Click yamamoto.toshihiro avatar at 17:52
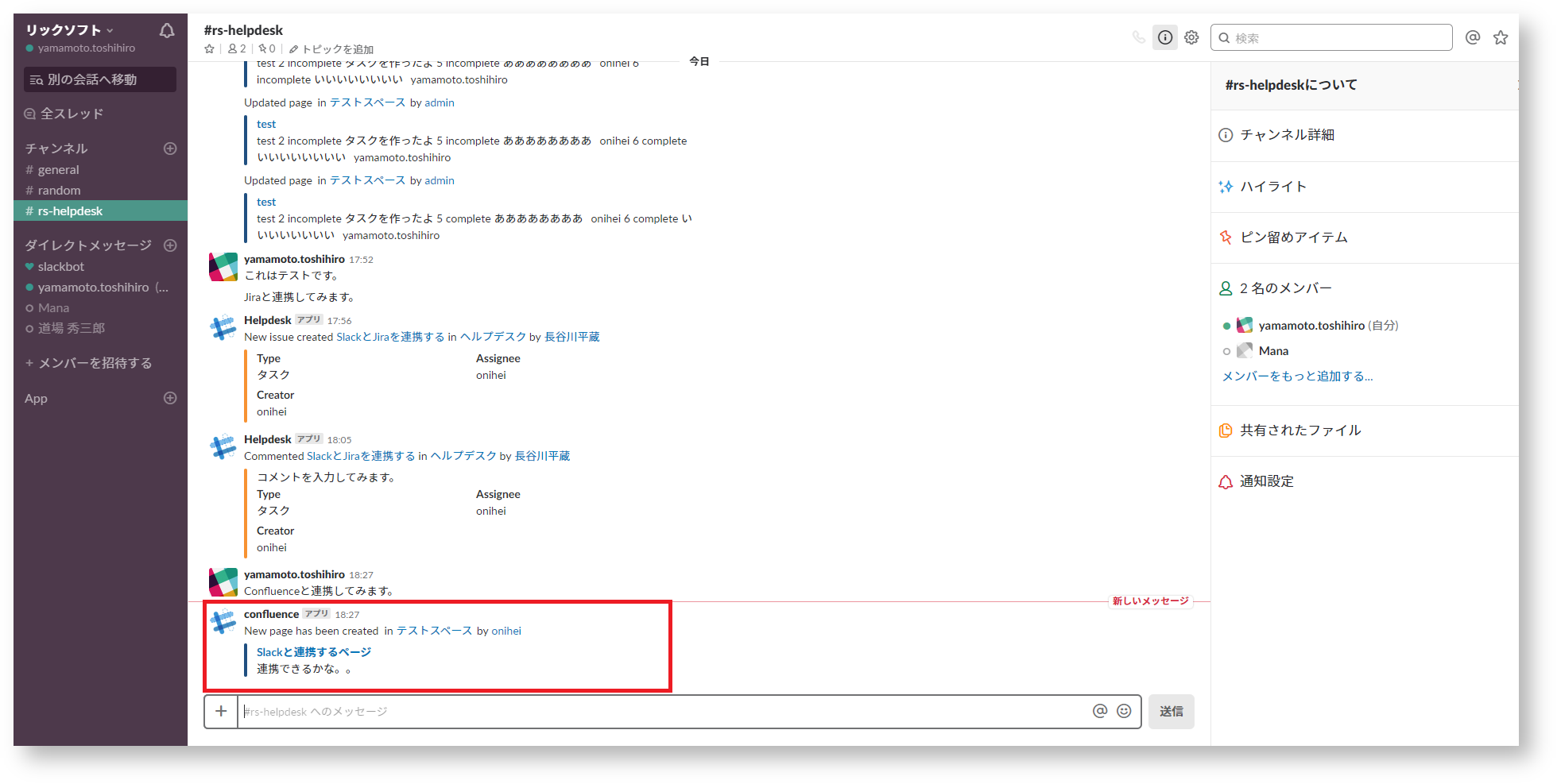 (223, 267)
